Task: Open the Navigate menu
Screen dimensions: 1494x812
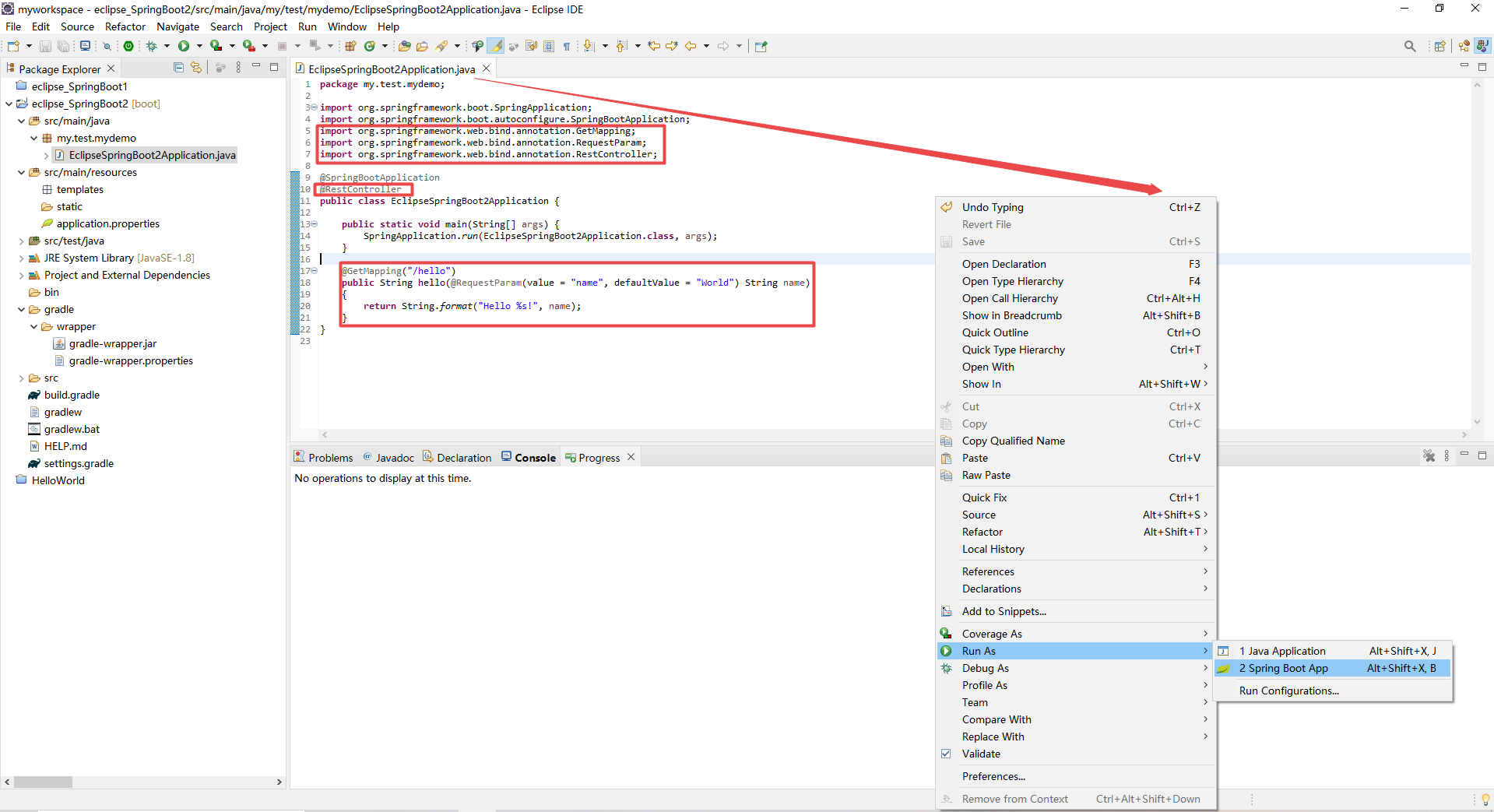Action: (178, 26)
